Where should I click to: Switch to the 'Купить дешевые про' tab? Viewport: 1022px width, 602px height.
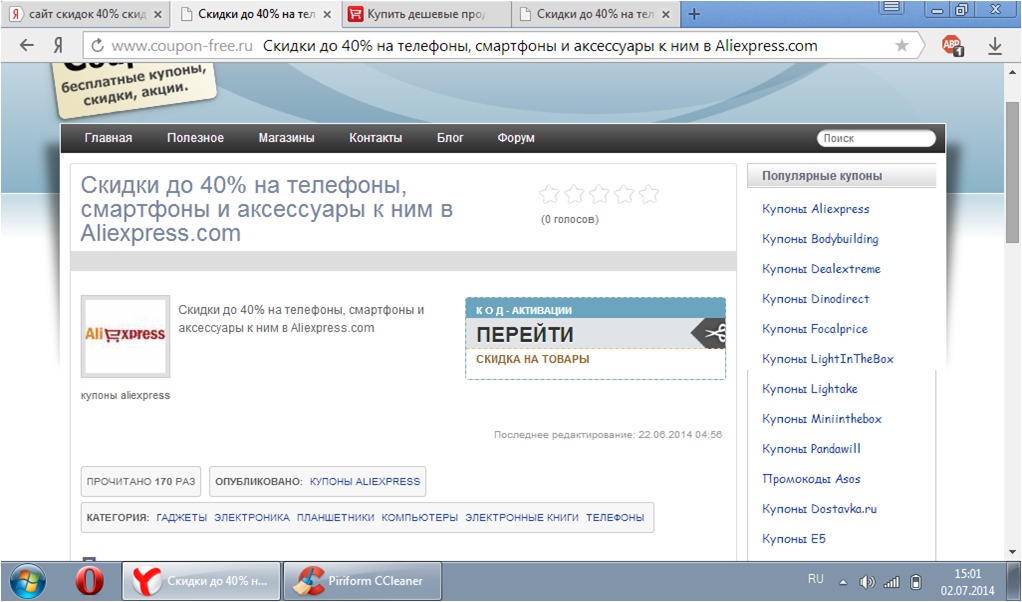426,14
